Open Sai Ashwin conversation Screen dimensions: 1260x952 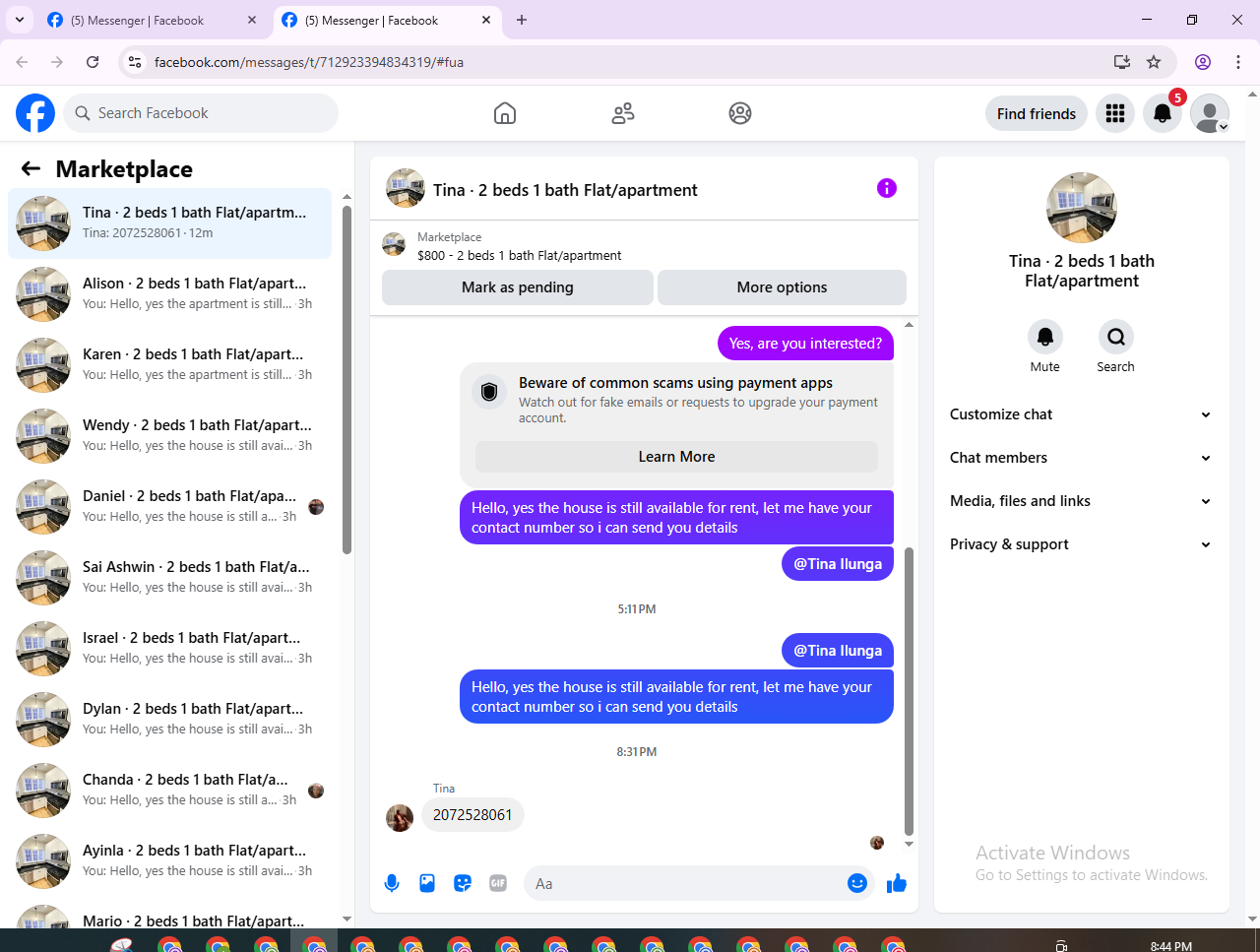pos(170,578)
